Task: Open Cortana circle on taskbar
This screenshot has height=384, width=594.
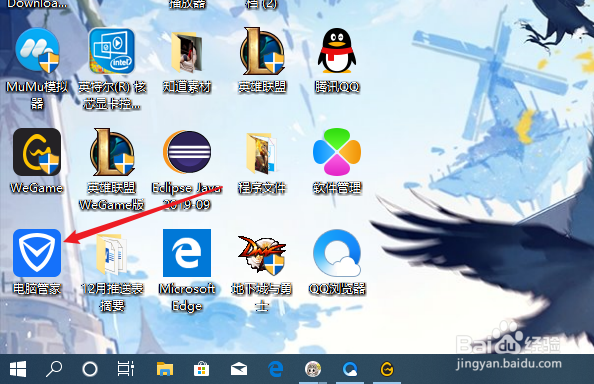Action: pyautogui.click(x=90, y=369)
